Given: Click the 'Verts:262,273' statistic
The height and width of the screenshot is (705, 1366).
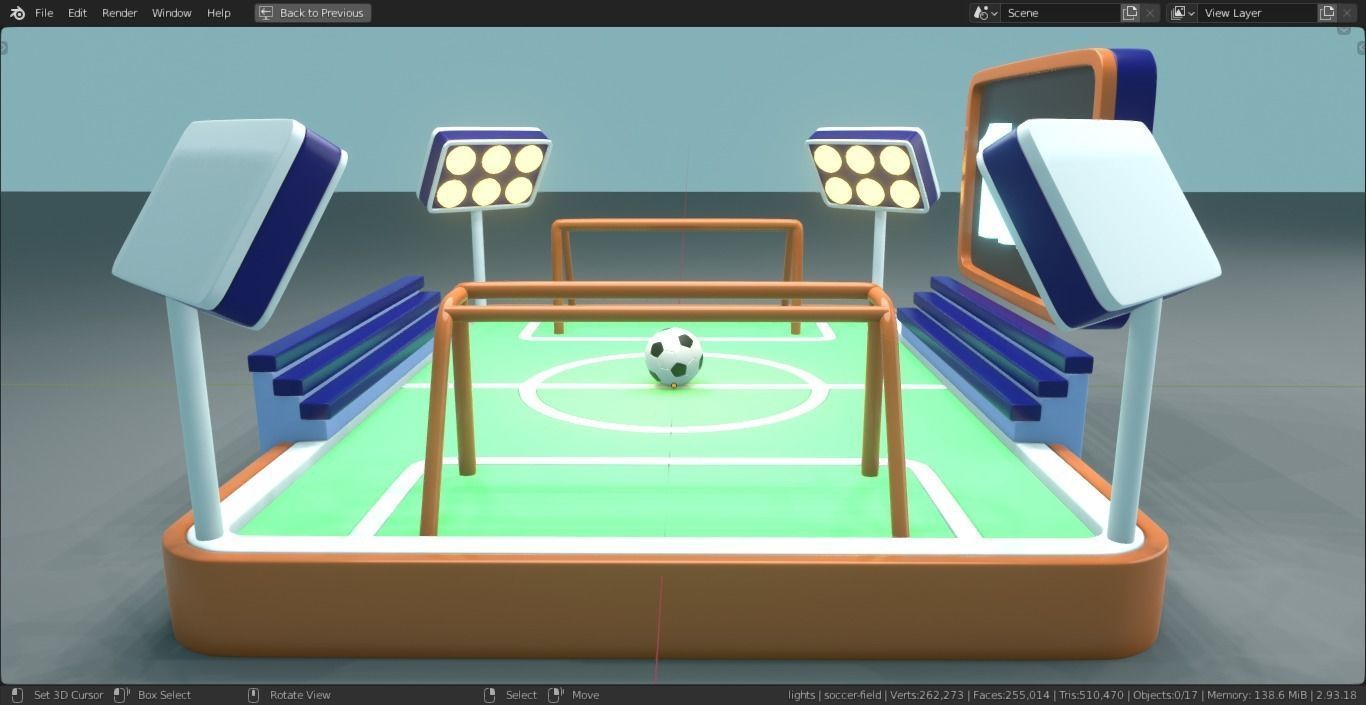Looking at the screenshot, I should pyautogui.click(x=927, y=695).
